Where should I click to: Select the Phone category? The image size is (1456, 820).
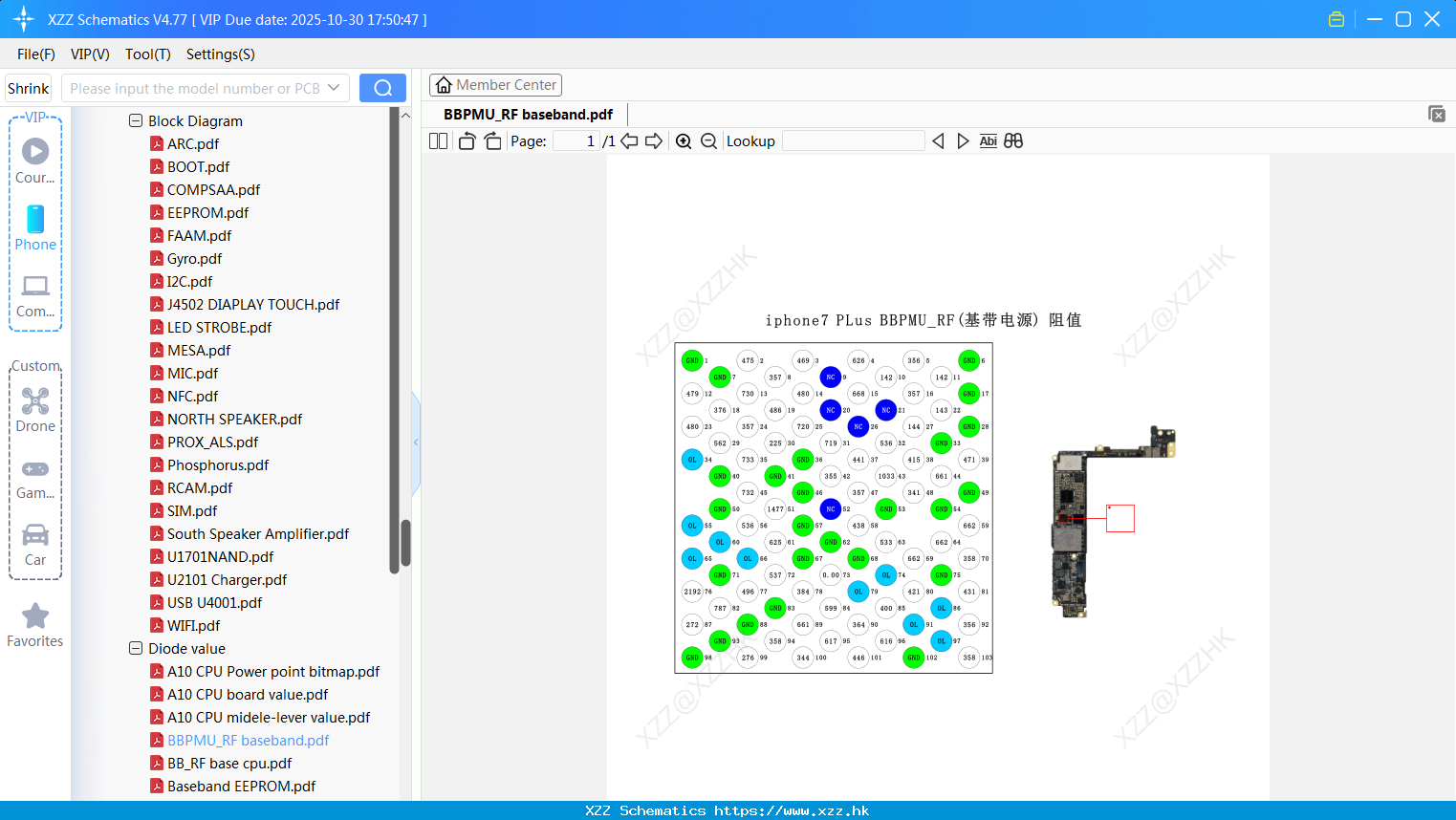(35, 227)
